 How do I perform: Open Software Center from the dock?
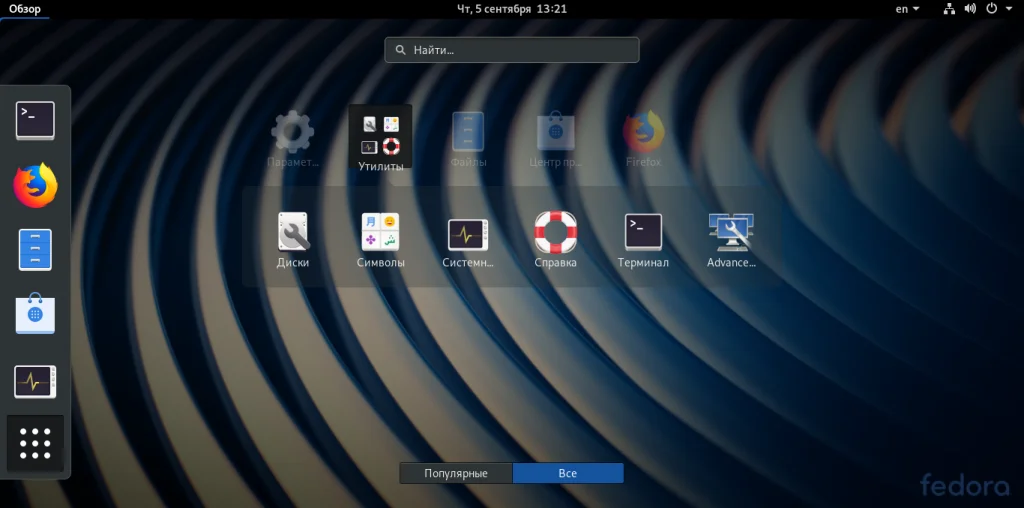(35, 314)
